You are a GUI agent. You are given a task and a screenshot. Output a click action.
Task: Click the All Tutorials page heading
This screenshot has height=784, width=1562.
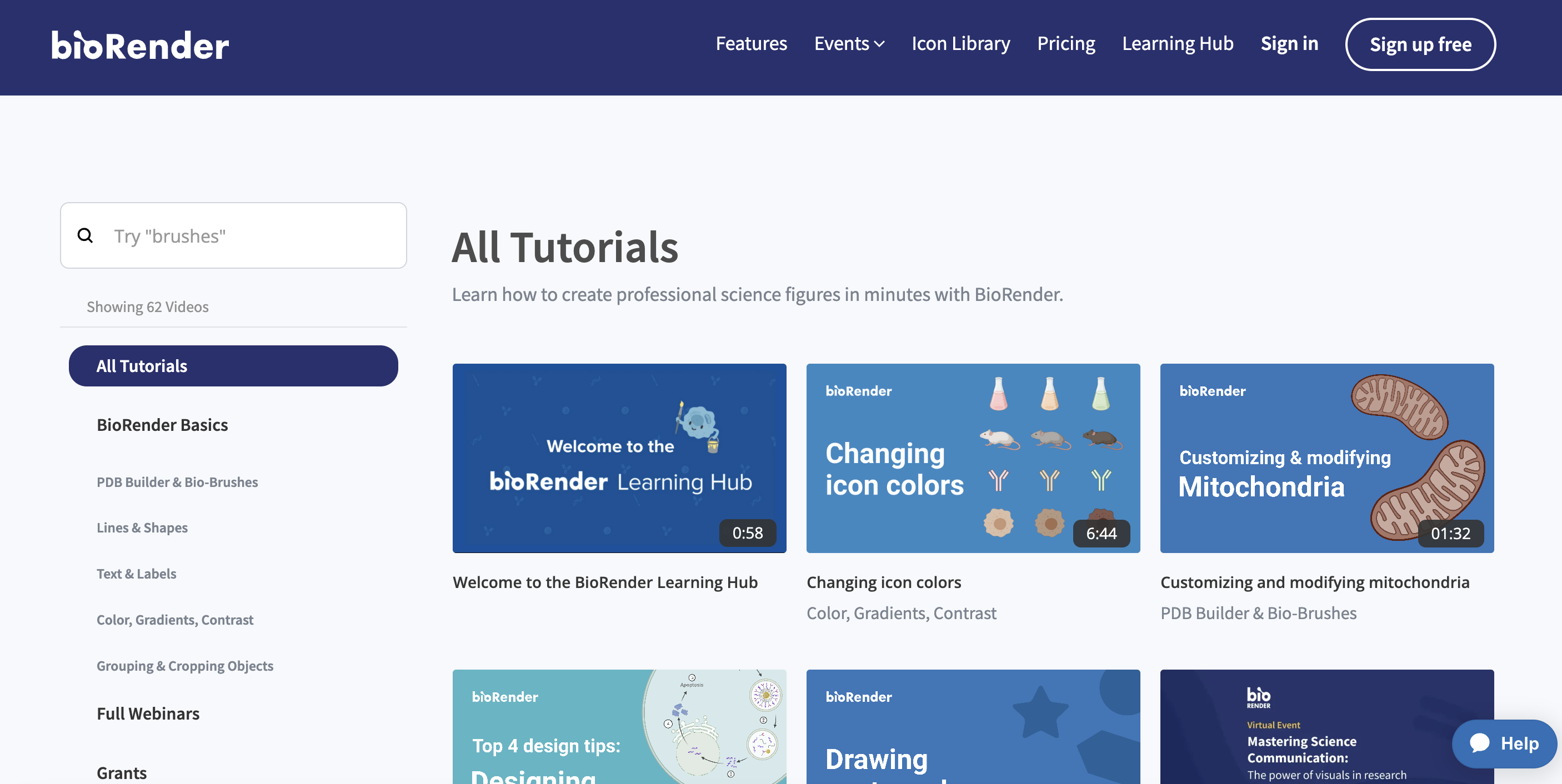[564, 248]
